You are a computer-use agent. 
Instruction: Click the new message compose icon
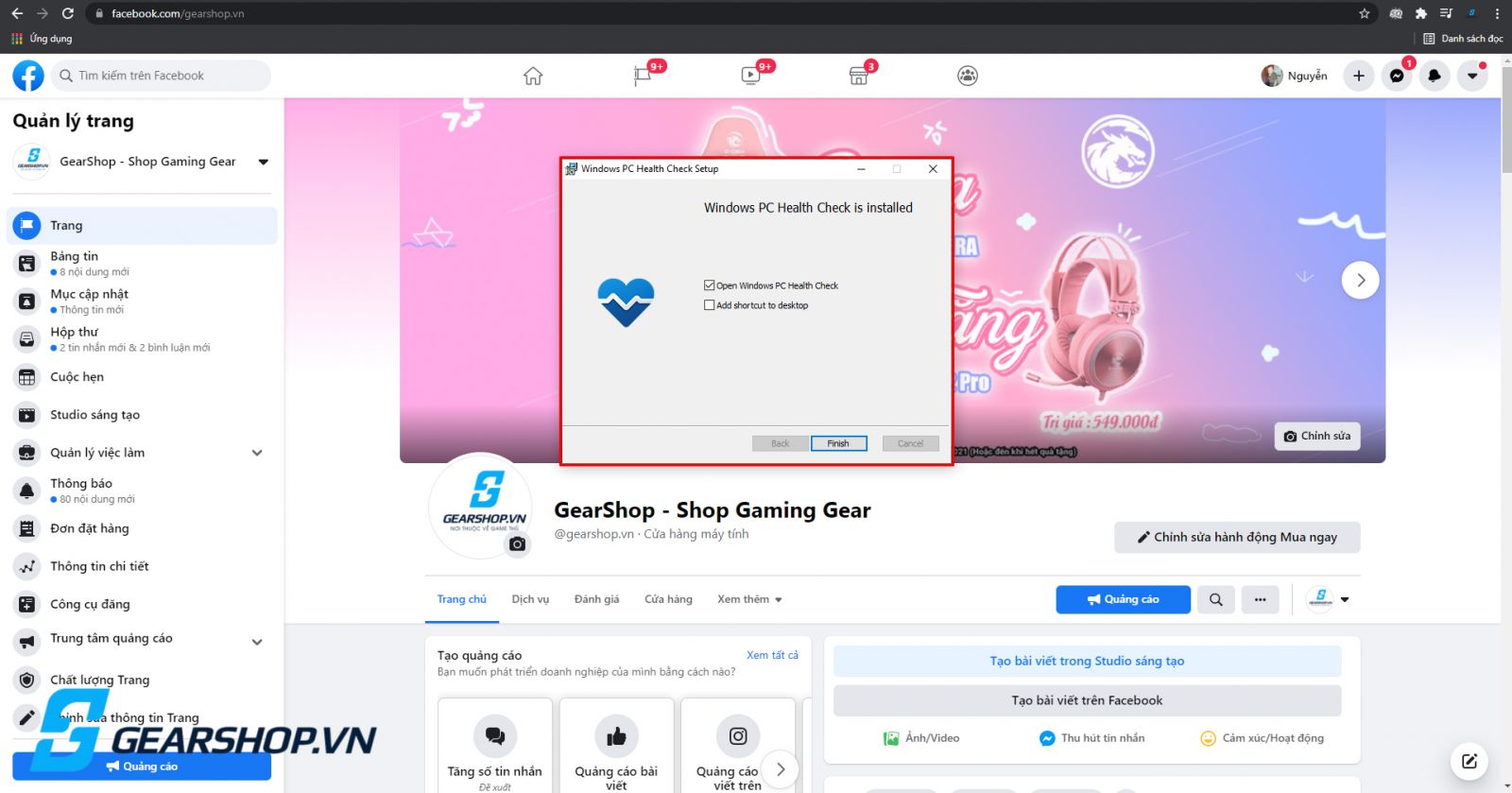1469,761
